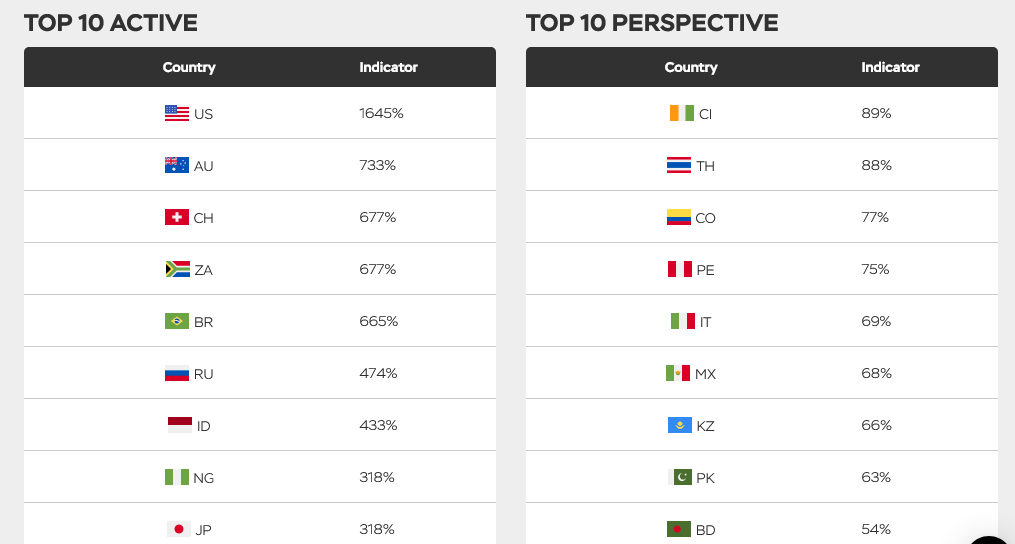
Task: Click the Russia flag icon
Action: pyautogui.click(x=176, y=374)
